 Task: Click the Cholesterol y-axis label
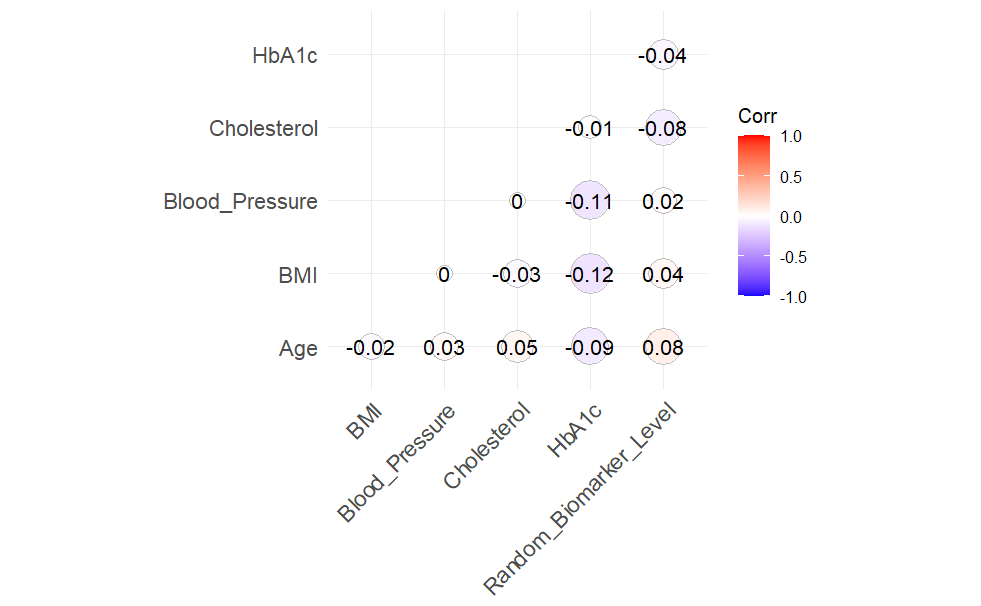coord(263,128)
